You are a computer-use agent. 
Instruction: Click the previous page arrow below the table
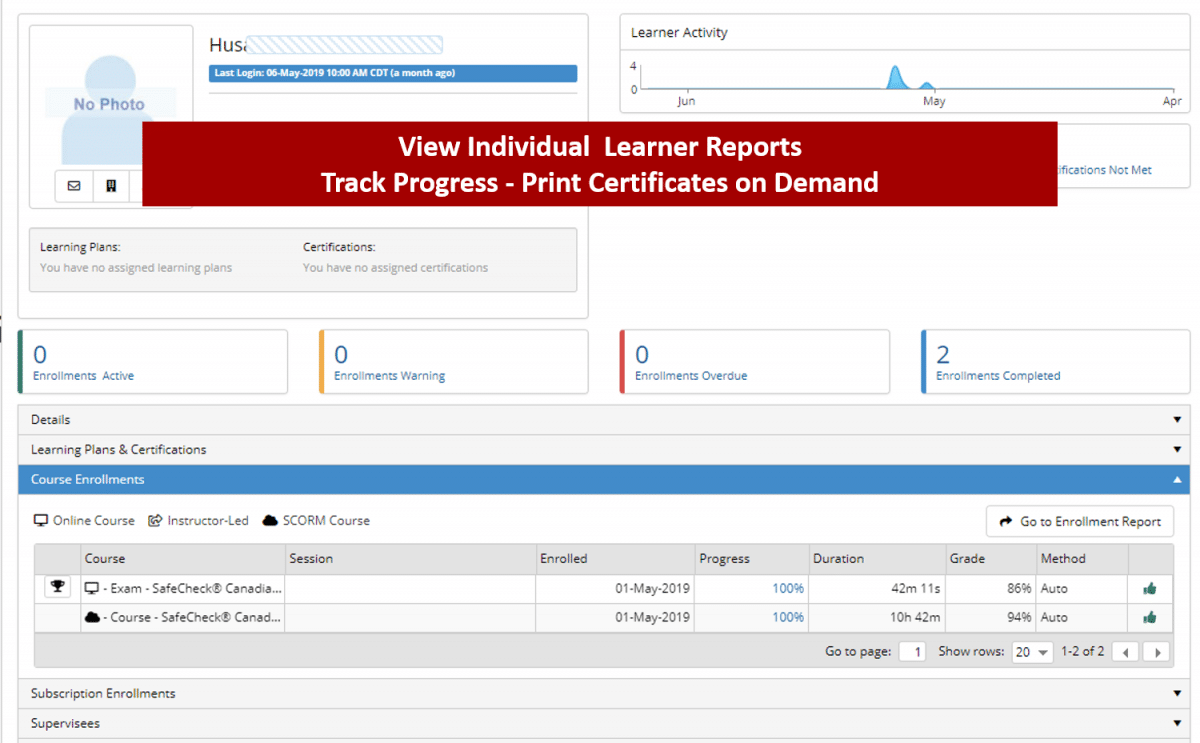click(x=1125, y=651)
